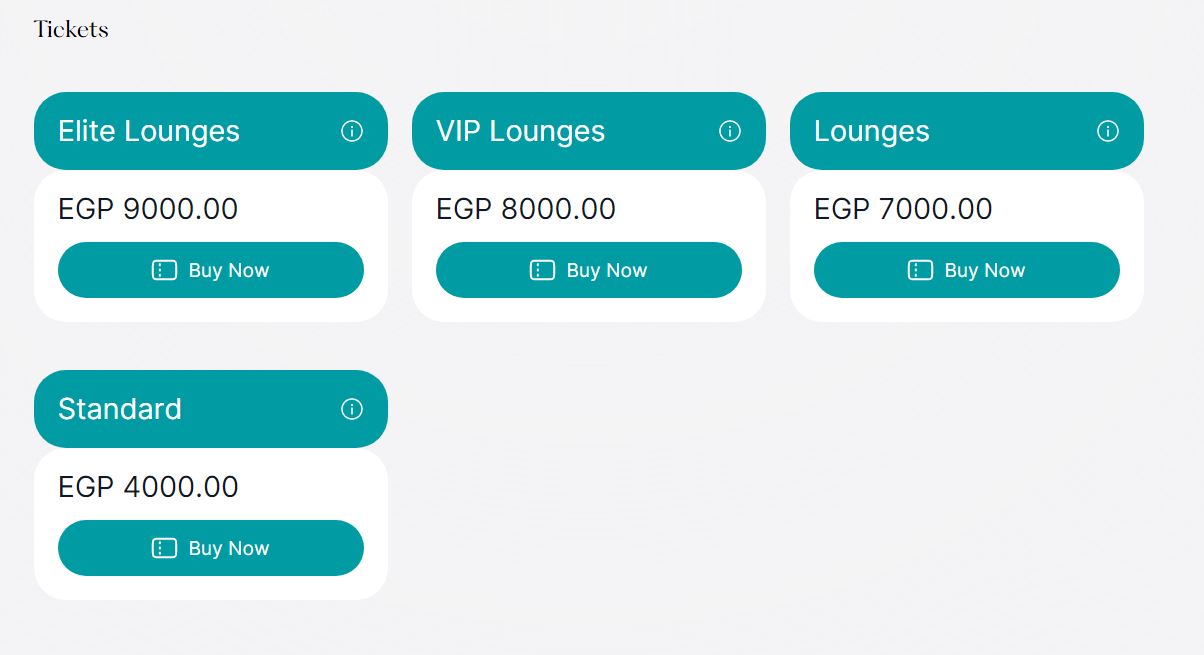View info icon for Standard ticket
This screenshot has width=1204, height=655.
pos(352,409)
